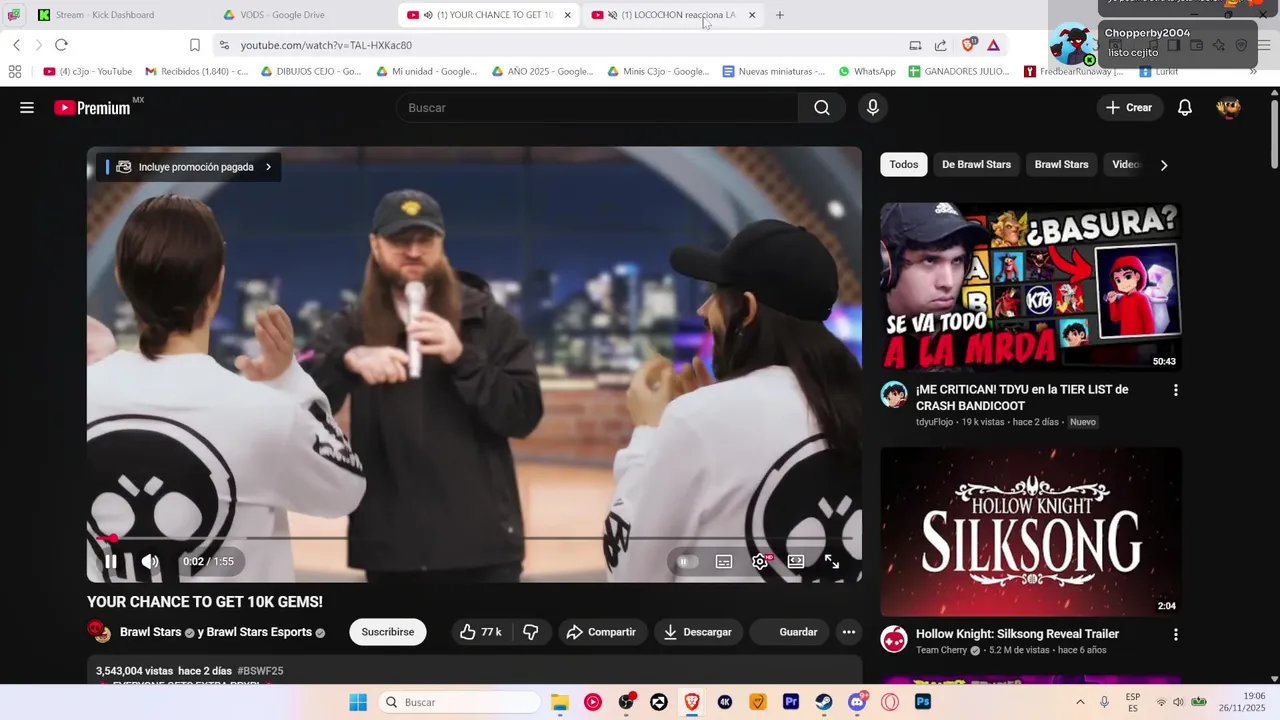
Task: Open Brave Rewards triangle icon
Action: coord(993,45)
